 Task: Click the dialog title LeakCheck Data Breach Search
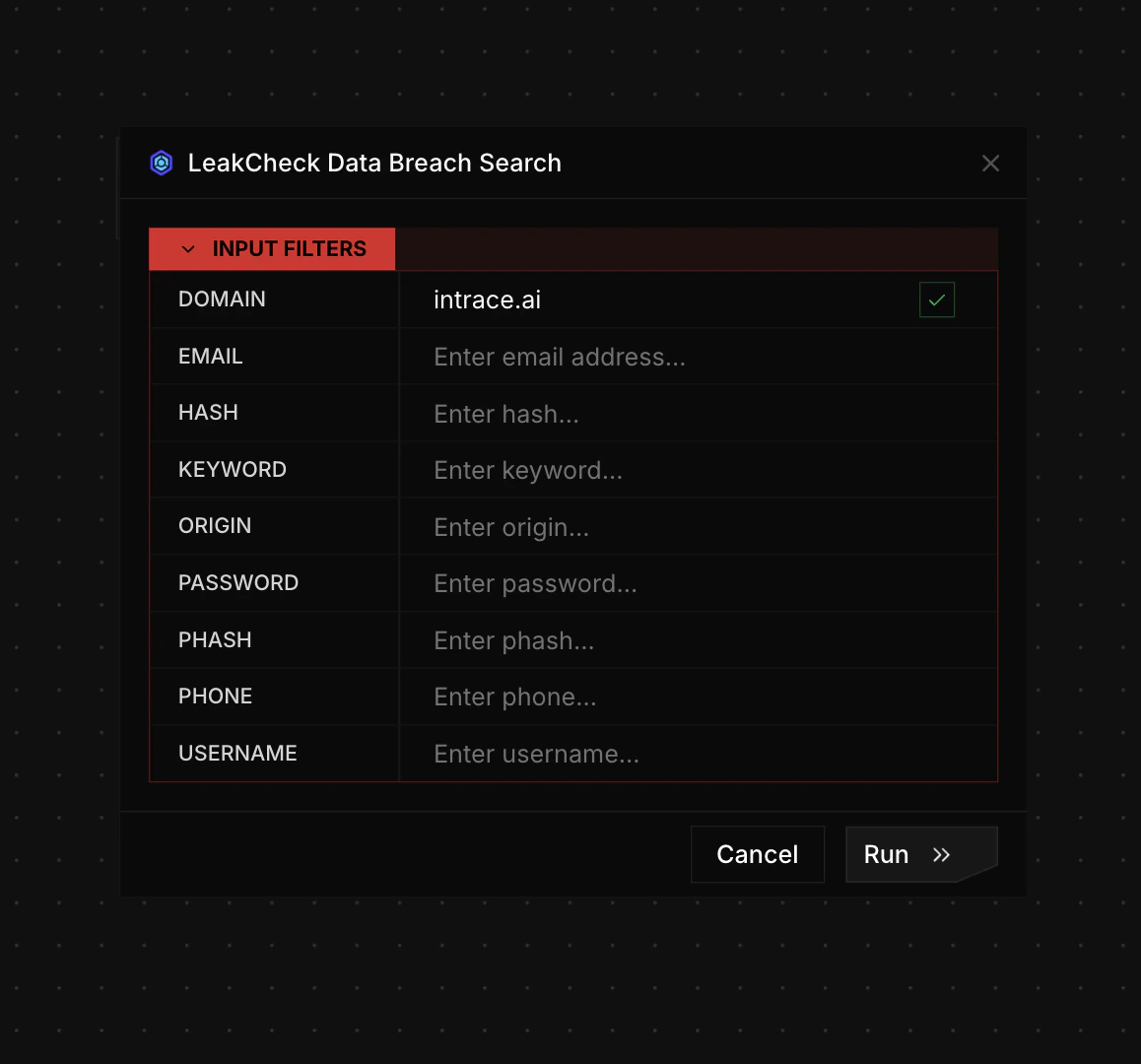point(374,163)
